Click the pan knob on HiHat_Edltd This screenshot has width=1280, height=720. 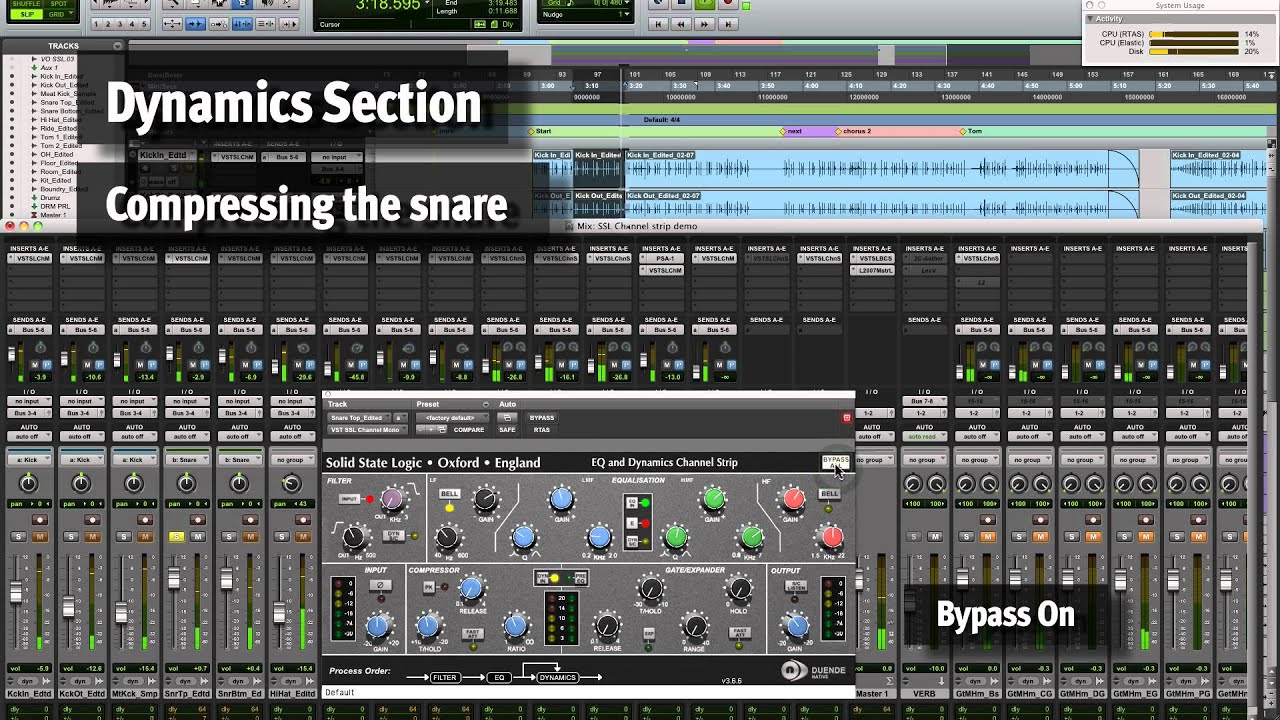click(x=291, y=484)
